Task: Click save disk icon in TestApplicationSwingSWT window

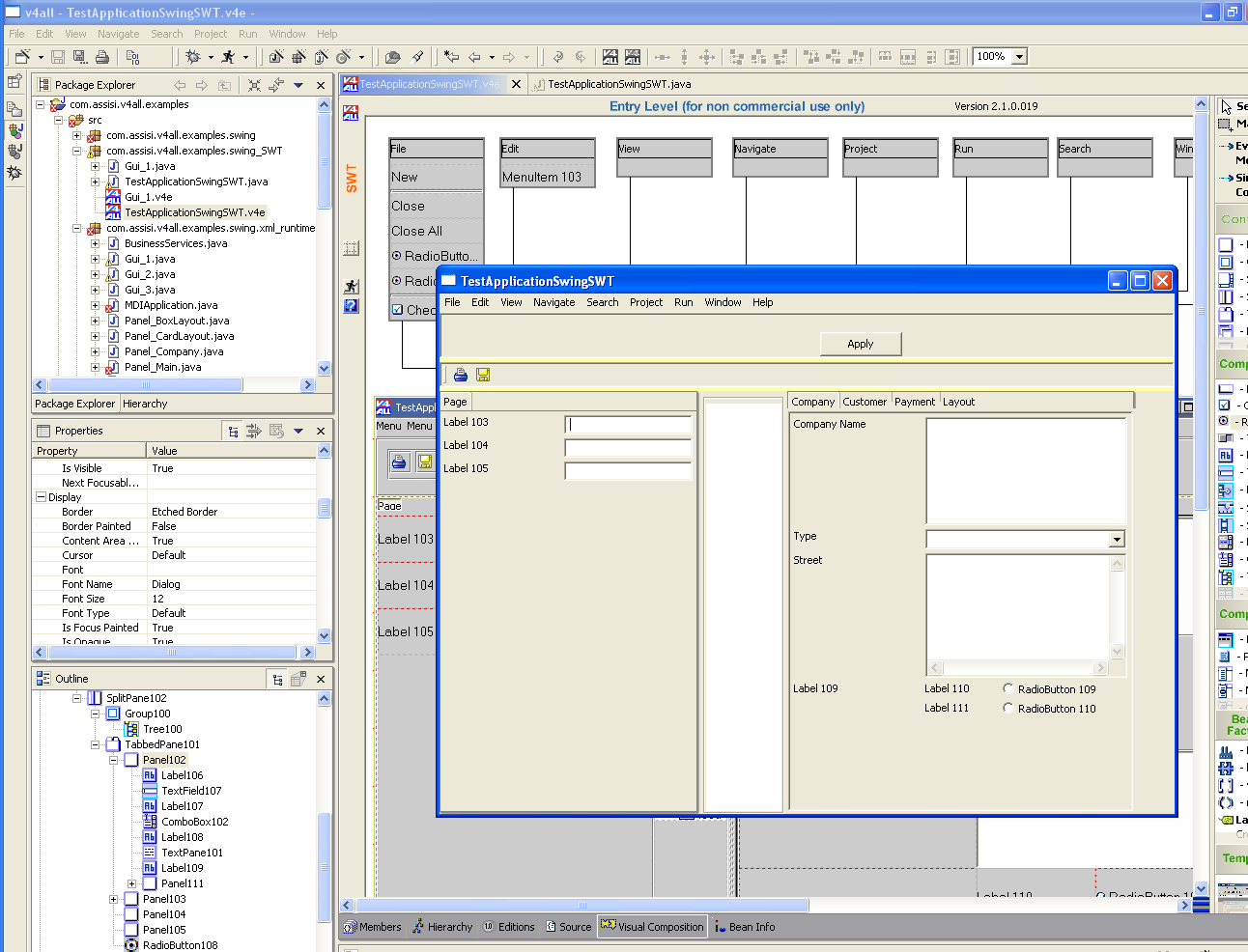Action: coord(483,375)
